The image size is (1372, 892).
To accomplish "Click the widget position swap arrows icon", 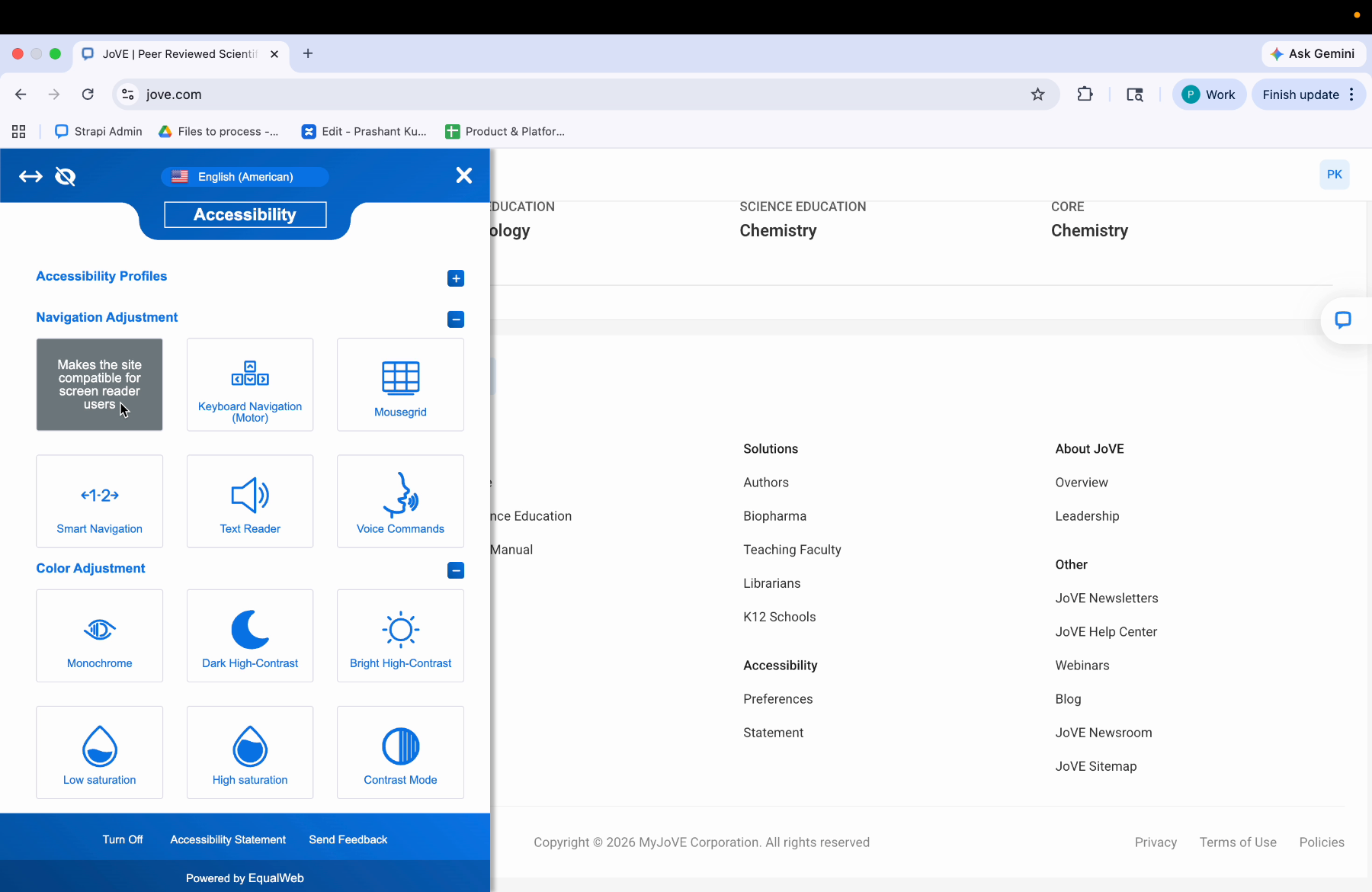I will click(x=30, y=177).
